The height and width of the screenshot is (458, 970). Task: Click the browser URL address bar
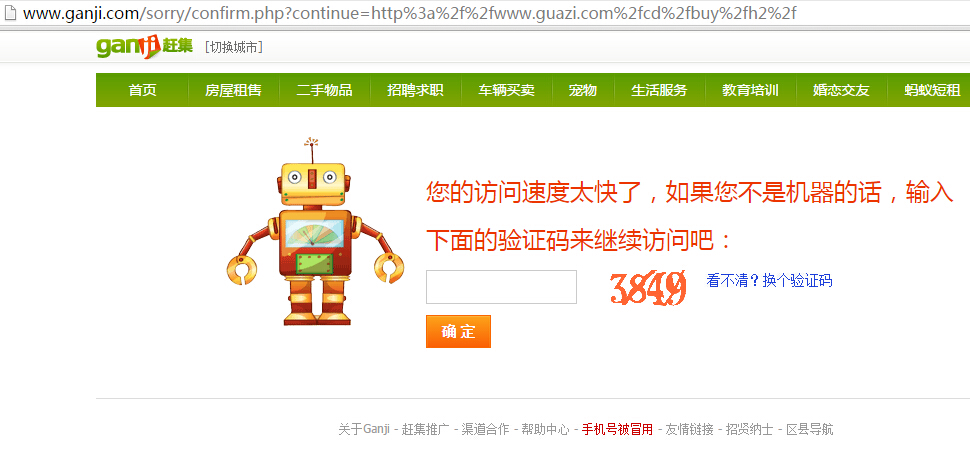485,13
